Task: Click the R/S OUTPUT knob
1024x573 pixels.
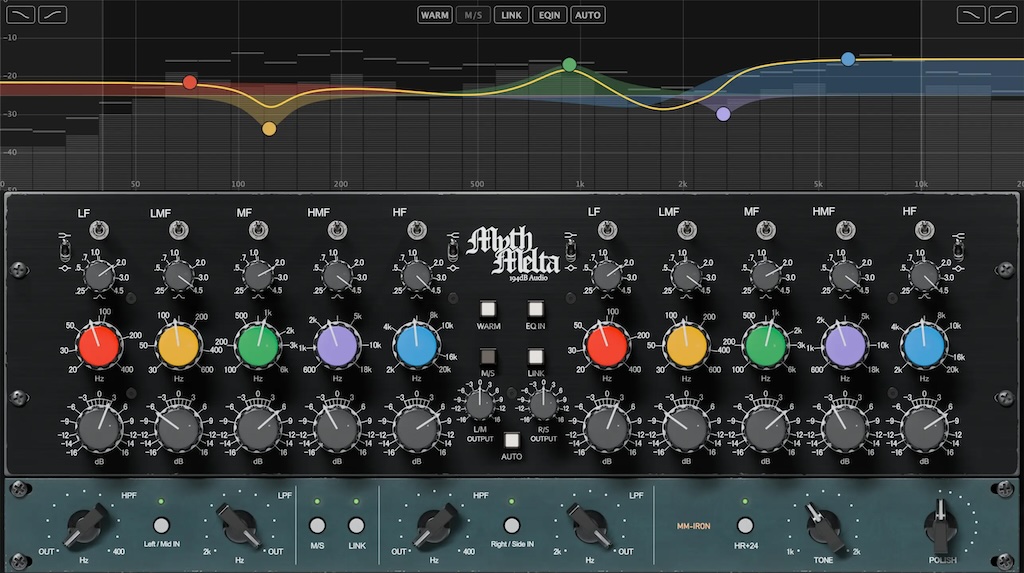Action: [x=543, y=405]
